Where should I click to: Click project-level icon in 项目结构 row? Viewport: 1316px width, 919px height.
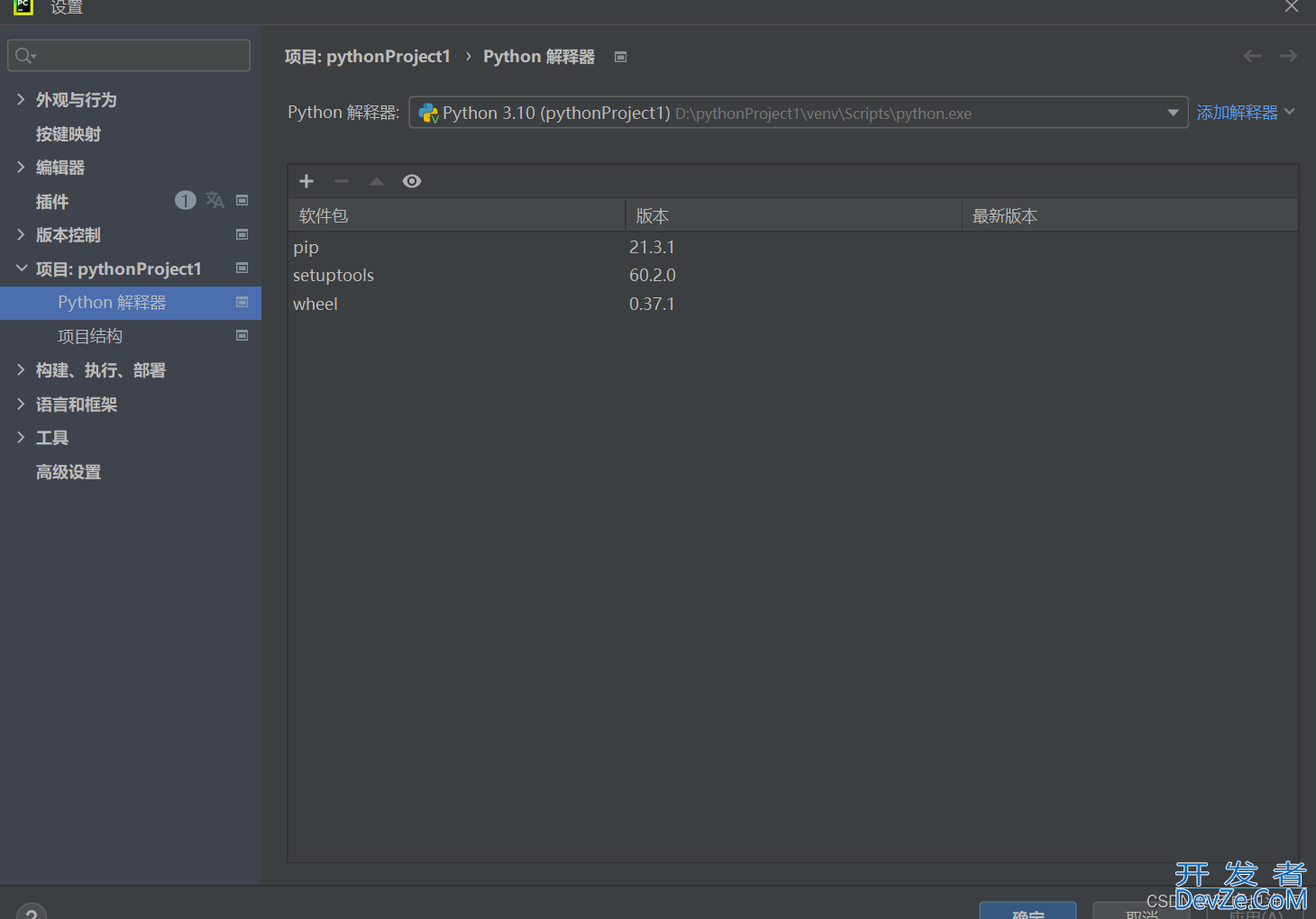242,335
